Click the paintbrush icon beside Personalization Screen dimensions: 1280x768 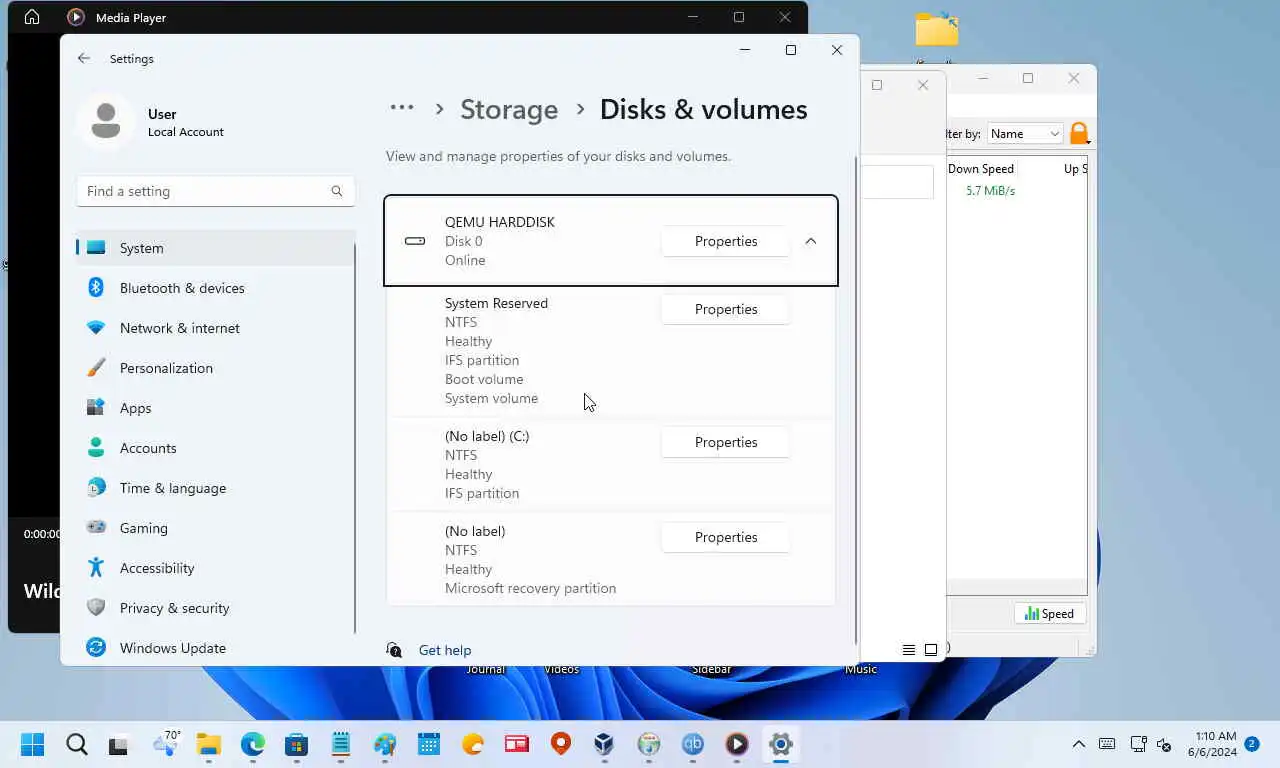(96, 368)
